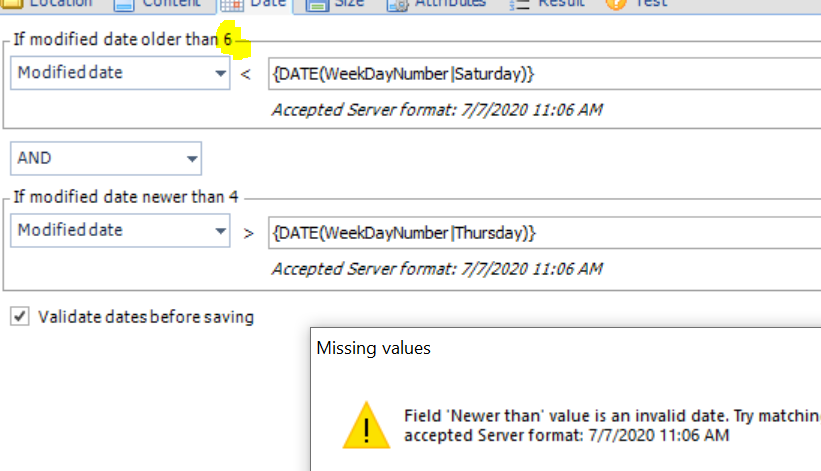Expand the AND operator dropdown
Viewport: 821px width, 471px height.
[191, 158]
